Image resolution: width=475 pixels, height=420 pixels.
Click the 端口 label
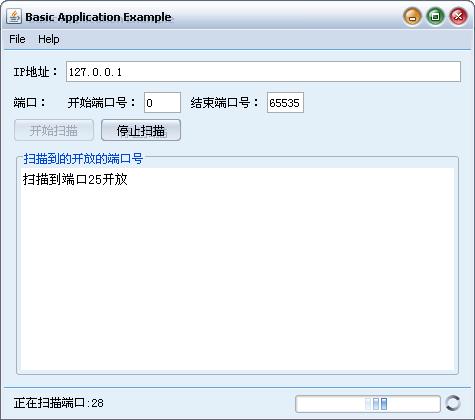click(x=29, y=103)
